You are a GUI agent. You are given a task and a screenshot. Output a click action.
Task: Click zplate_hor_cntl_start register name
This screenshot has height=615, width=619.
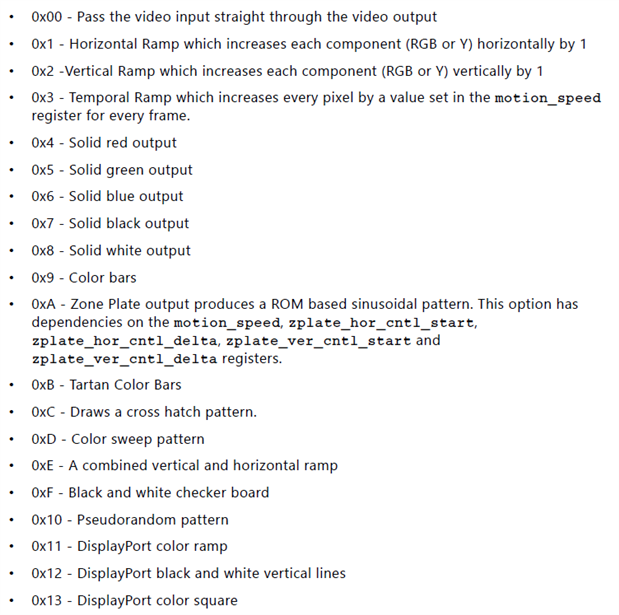[x=381, y=323]
